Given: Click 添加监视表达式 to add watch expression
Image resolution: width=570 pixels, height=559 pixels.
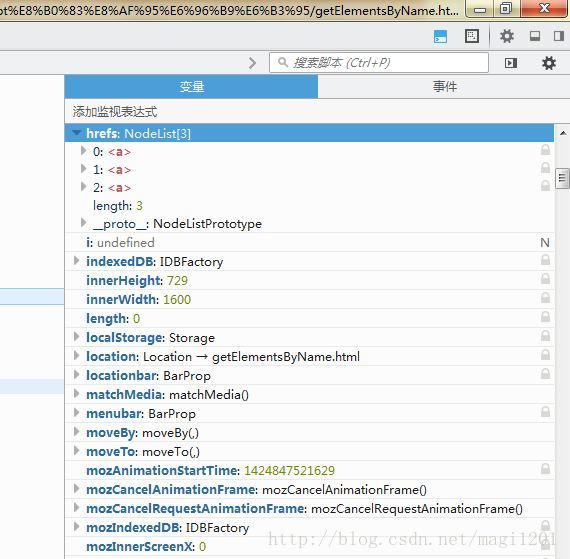Looking at the screenshot, I should [115, 112].
